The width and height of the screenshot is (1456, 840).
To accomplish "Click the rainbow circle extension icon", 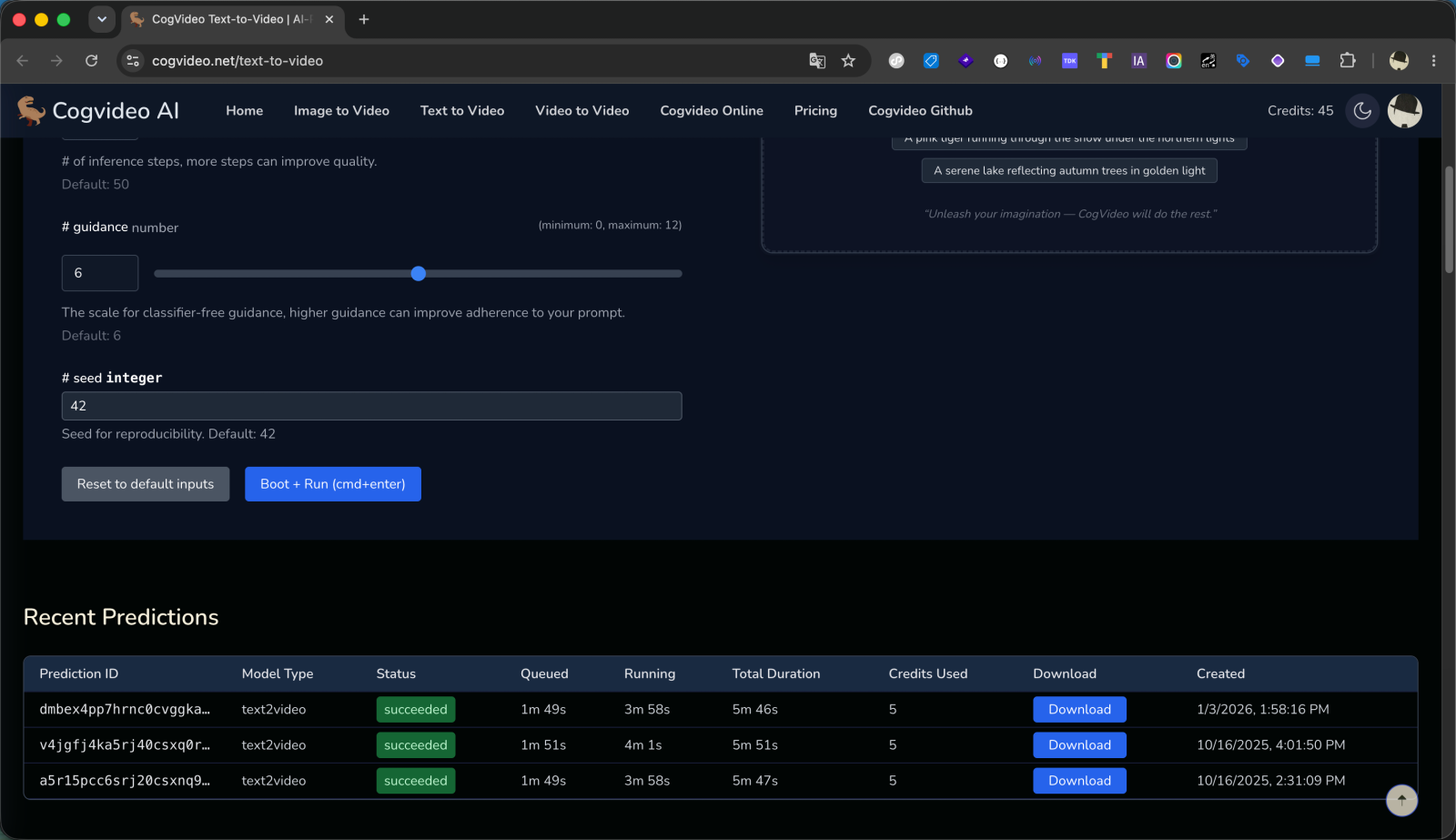I will tap(1174, 61).
